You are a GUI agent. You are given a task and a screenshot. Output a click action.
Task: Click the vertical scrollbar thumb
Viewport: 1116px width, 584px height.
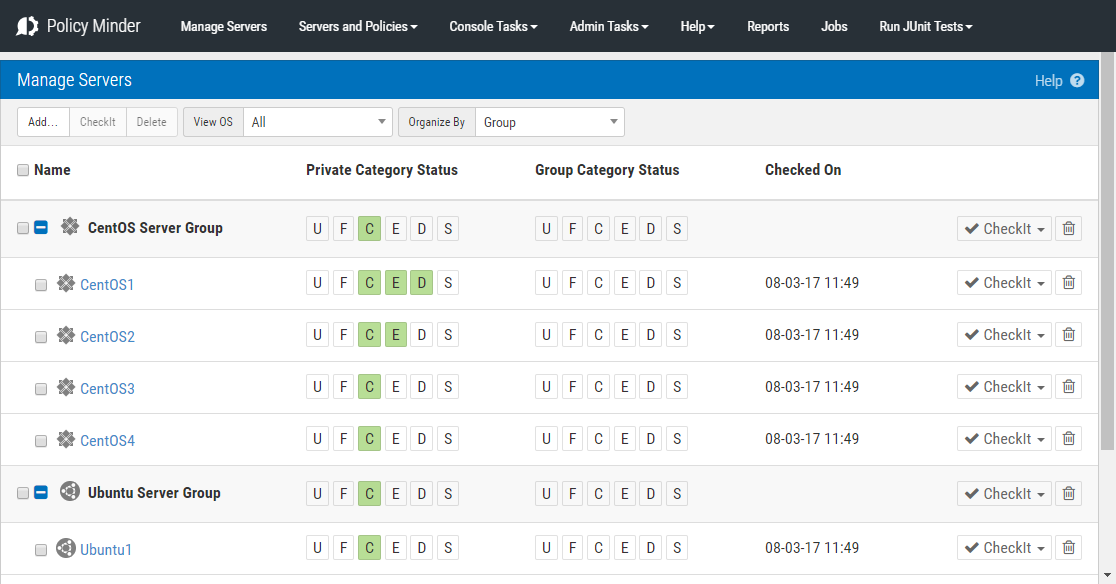(x=1107, y=251)
